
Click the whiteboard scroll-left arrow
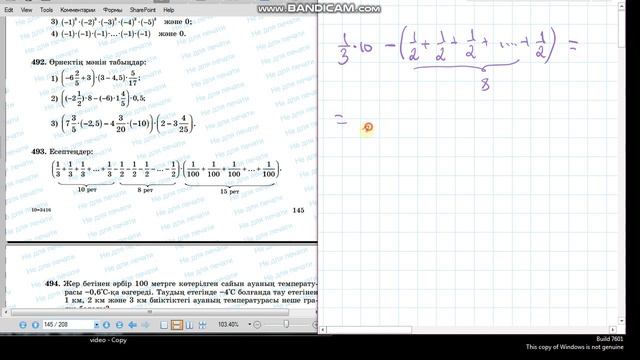click(x=322, y=329)
